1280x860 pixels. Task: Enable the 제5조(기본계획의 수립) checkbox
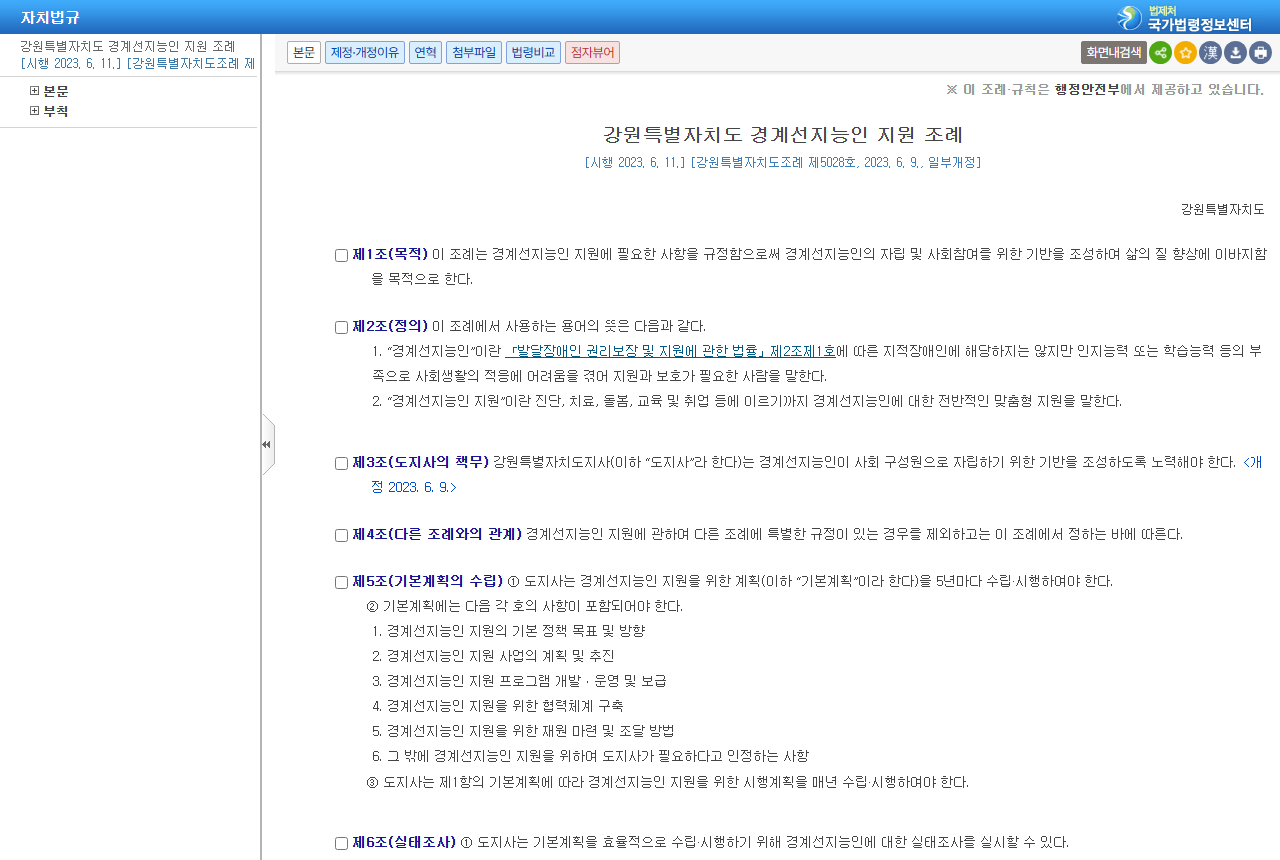point(341,582)
